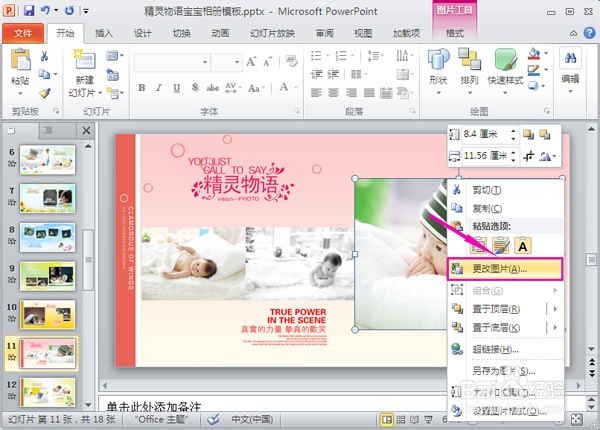600x430 pixels.
Task: Click the Decrease Font Size icon
Action: 267,62
